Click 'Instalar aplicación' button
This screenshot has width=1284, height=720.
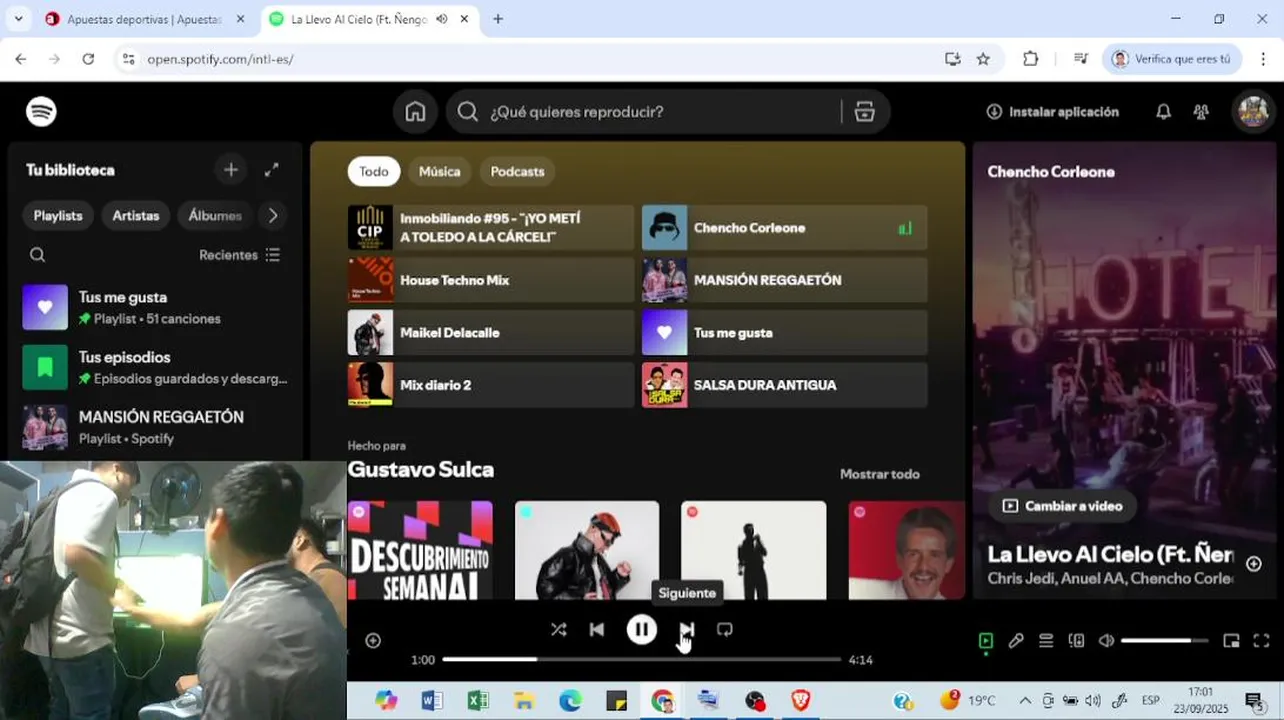coord(1053,112)
